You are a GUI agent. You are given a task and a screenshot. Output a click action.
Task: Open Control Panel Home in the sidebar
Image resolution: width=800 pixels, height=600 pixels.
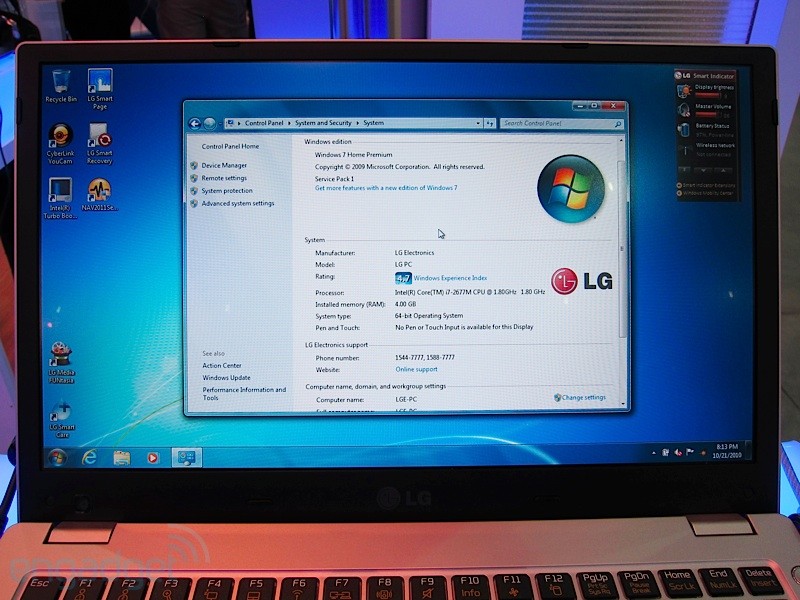click(x=230, y=146)
